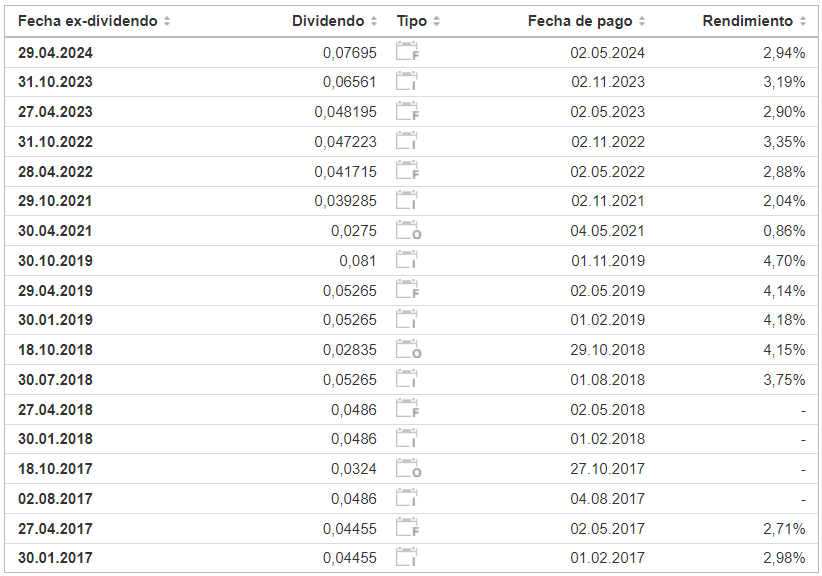Click the type icon for ex-dividend 18.10.2017

click(407, 469)
